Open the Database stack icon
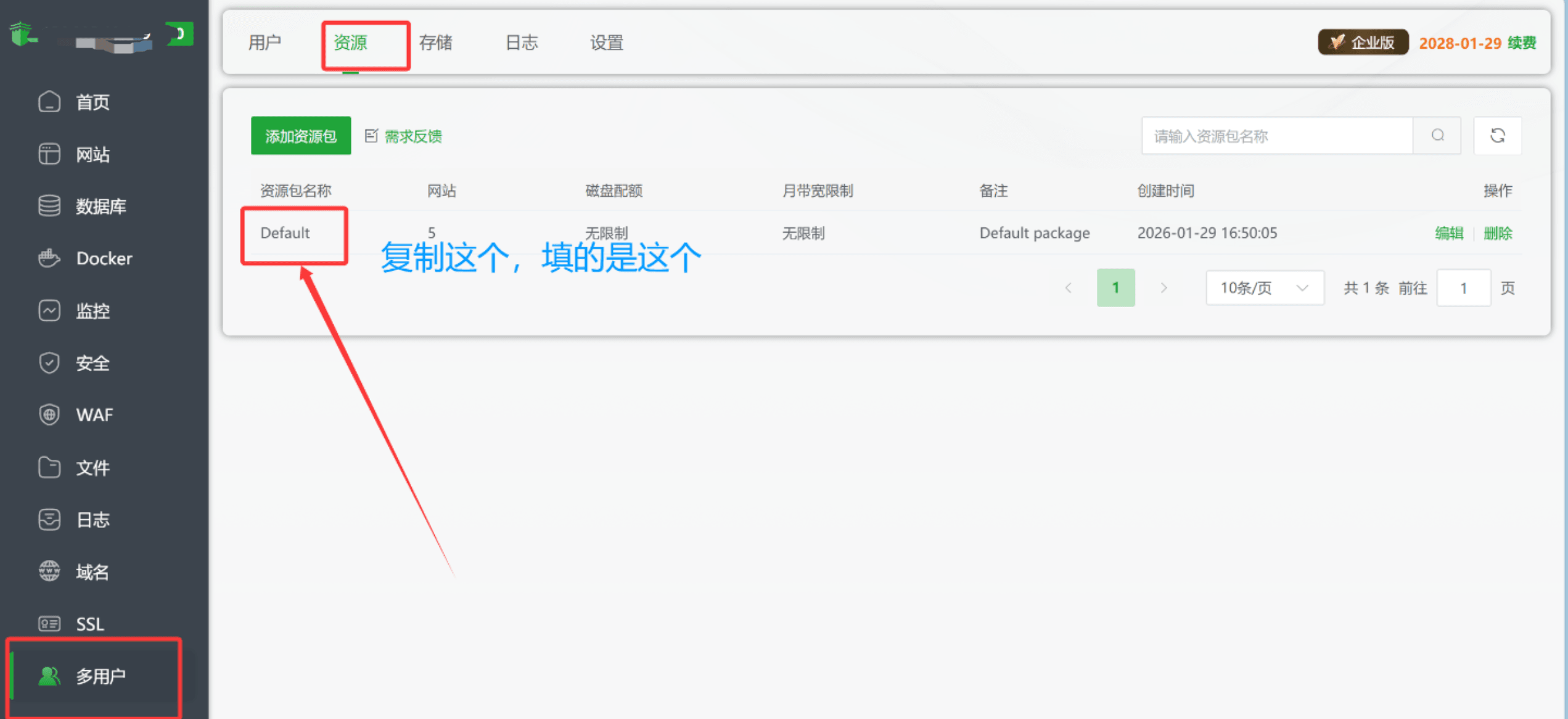Viewport: 1568px width, 719px height. (49, 206)
